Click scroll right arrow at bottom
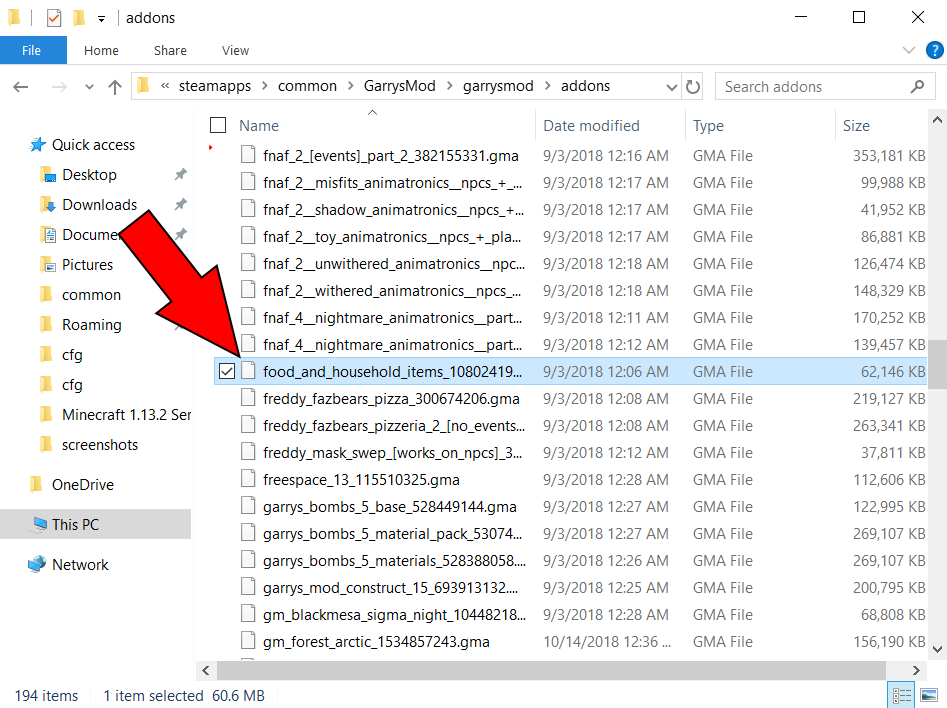The width and height of the screenshot is (947, 708). click(916, 670)
